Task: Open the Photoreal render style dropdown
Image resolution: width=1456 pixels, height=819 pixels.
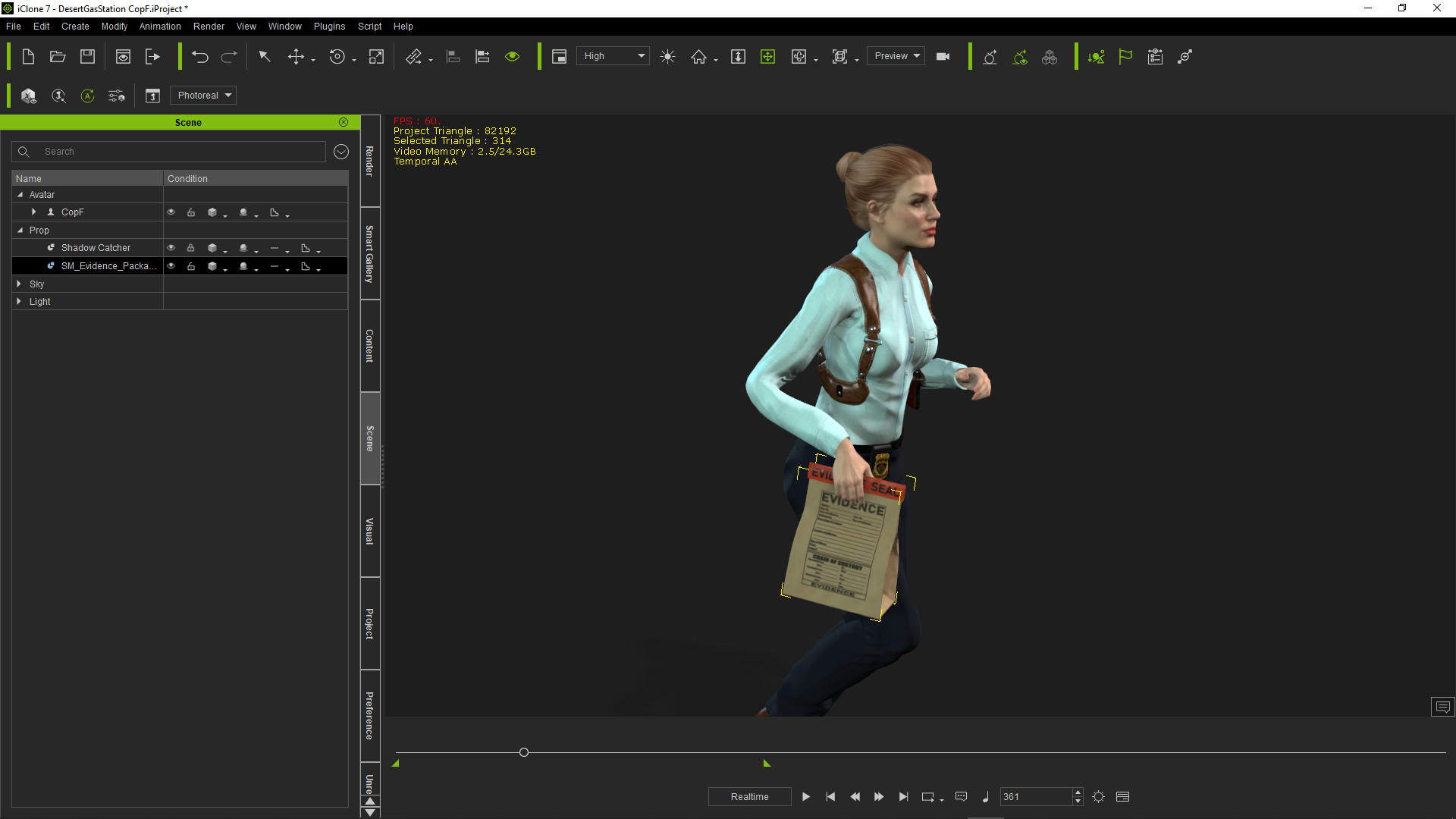Action: coord(203,96)
